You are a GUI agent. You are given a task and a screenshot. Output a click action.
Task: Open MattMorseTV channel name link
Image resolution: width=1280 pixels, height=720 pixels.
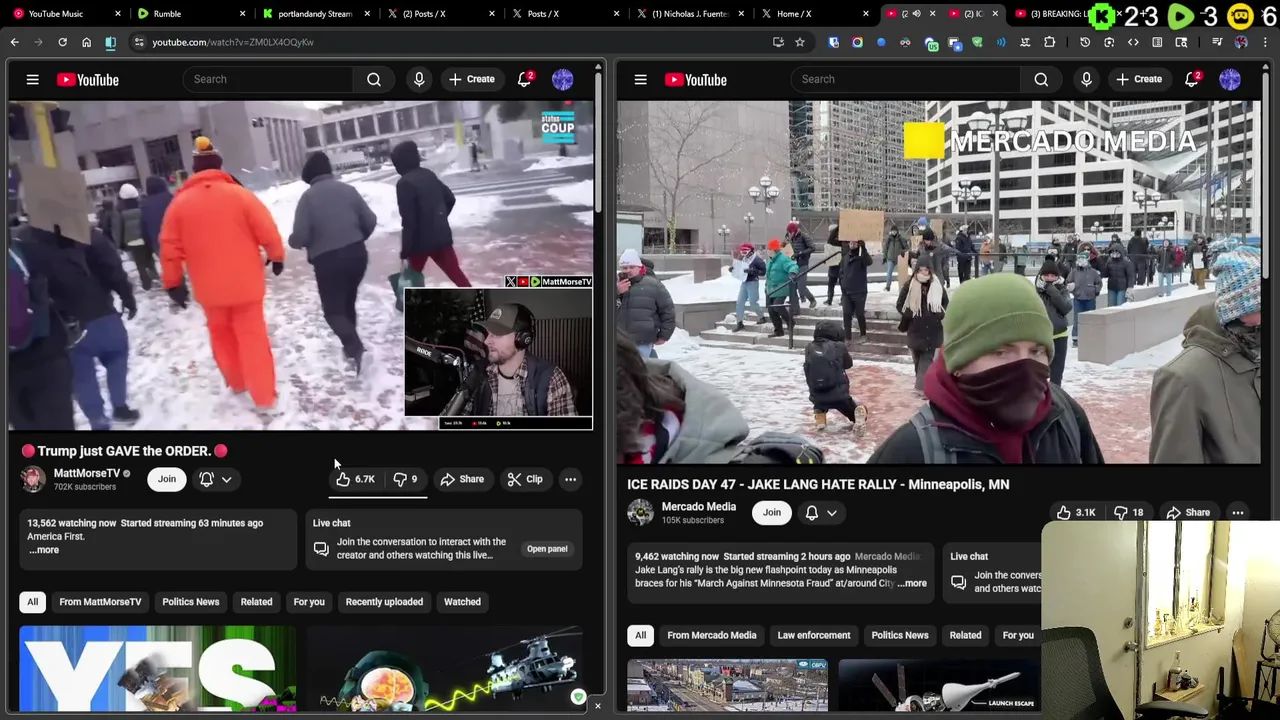coord(86,473)
